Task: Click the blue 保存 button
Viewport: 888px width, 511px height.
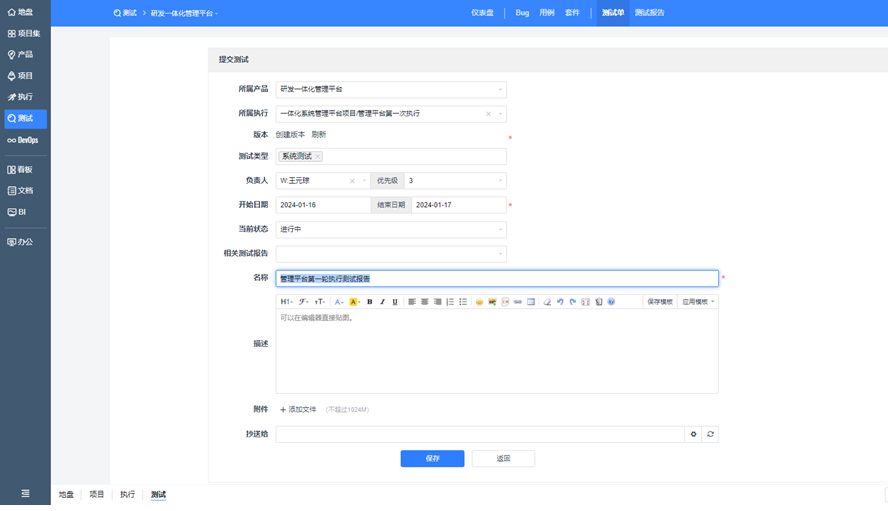Action: tap(432, 458)
